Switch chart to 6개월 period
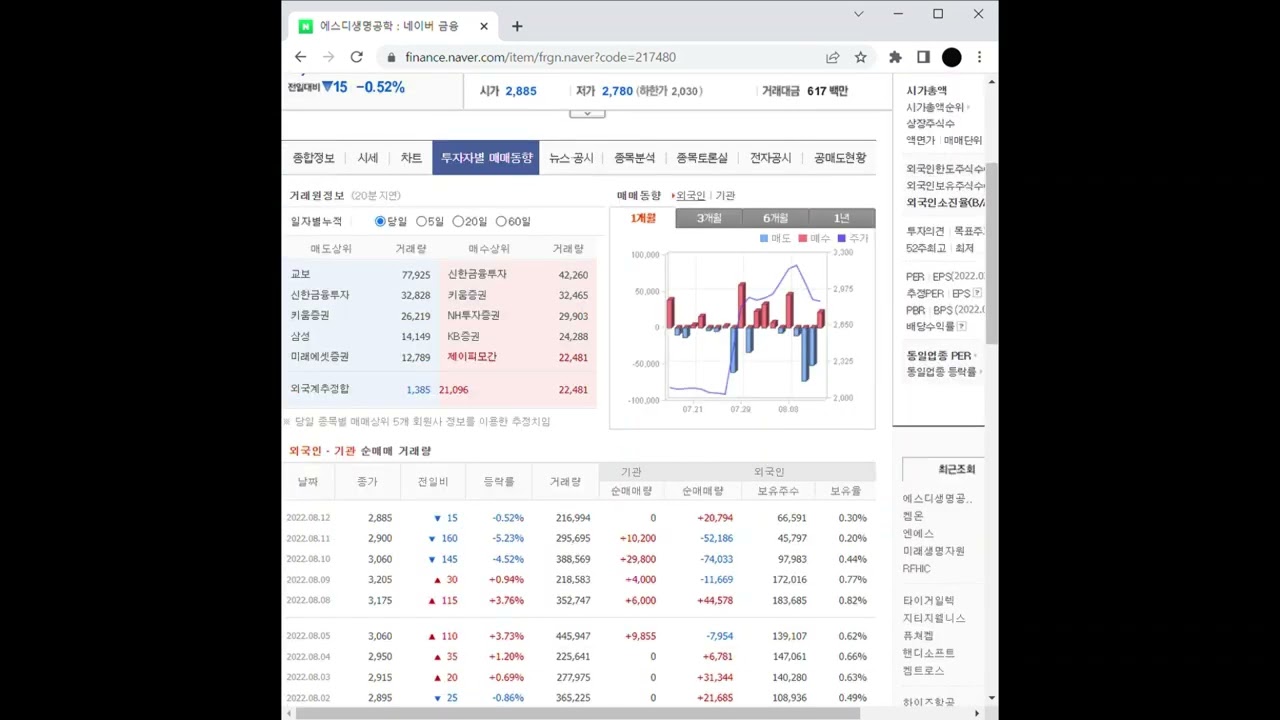 coord(775,218)
